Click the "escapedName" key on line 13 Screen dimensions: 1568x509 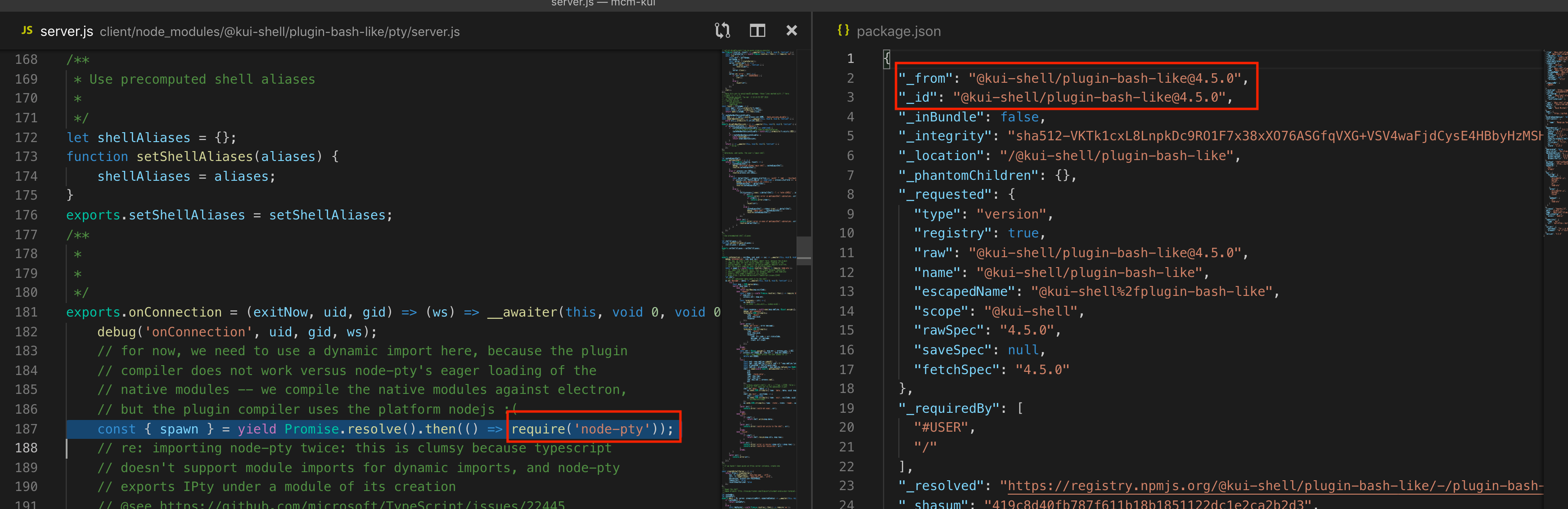964,292
